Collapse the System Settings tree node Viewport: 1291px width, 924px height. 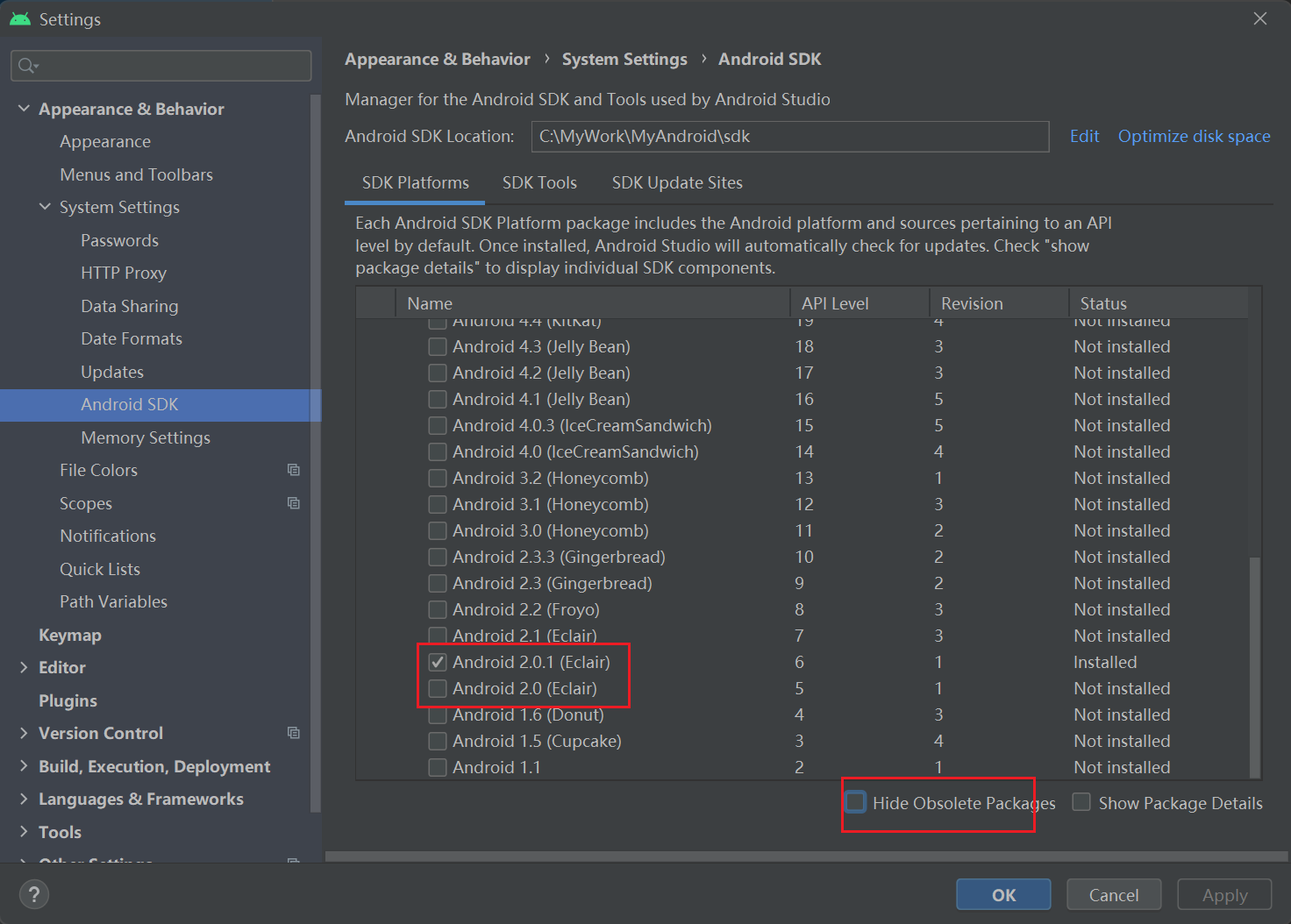[x=45, y=207]
